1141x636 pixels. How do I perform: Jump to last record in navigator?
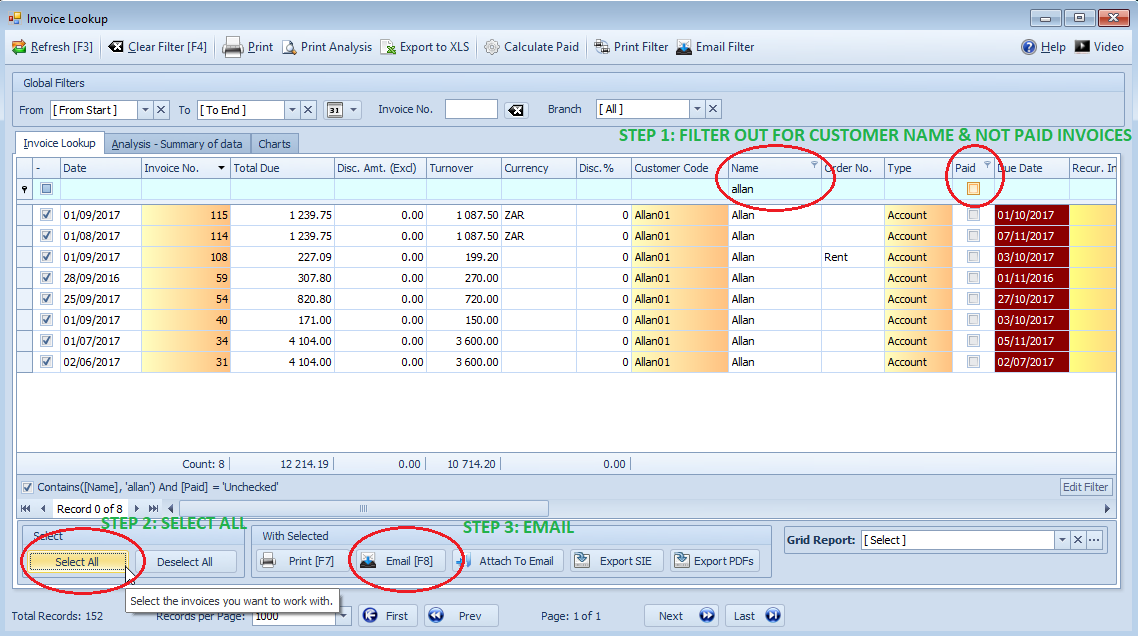[x=154, y=509]
